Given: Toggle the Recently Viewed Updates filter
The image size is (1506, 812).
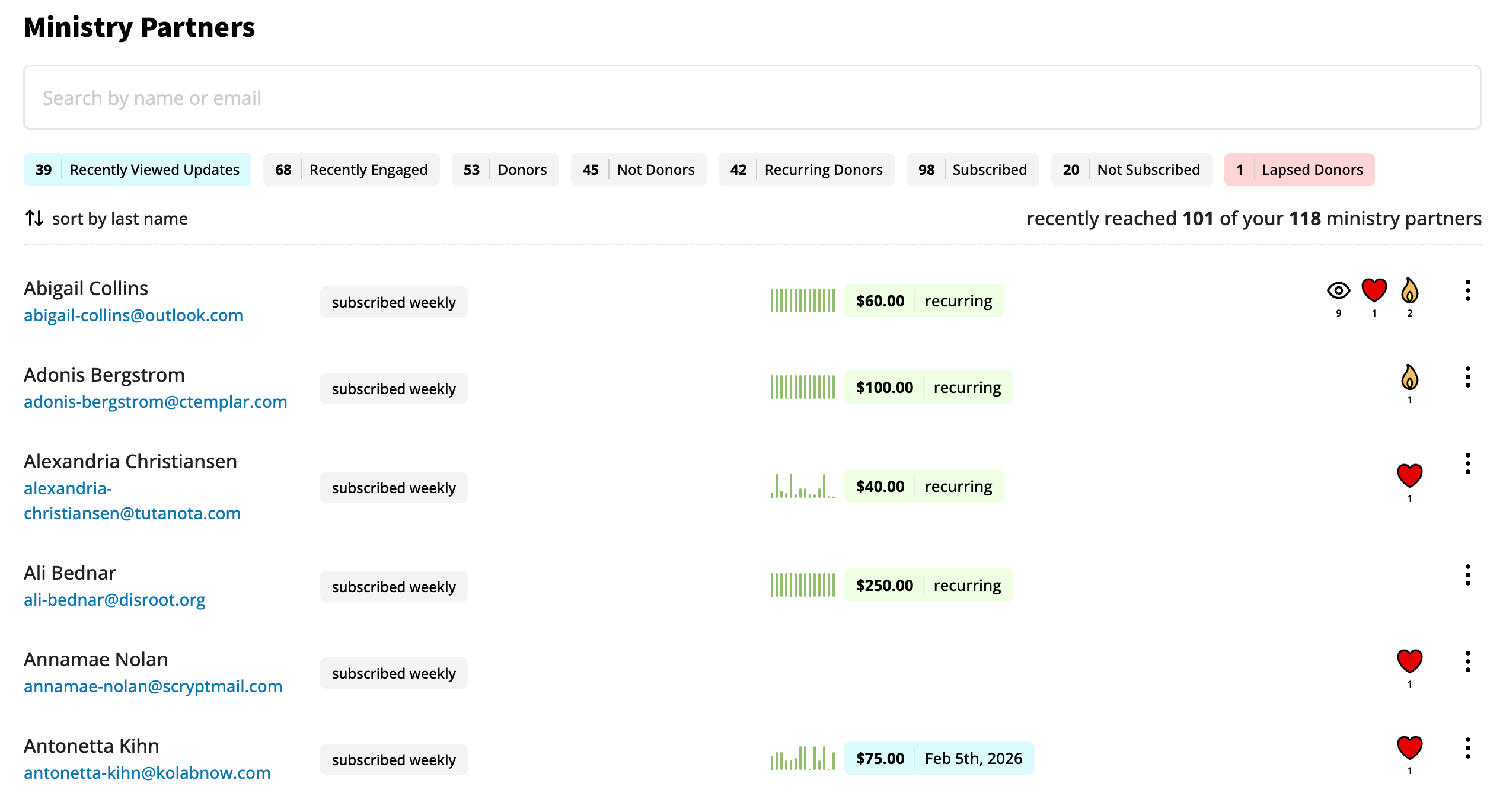Looking at the screenshot, I should (138, 170).
